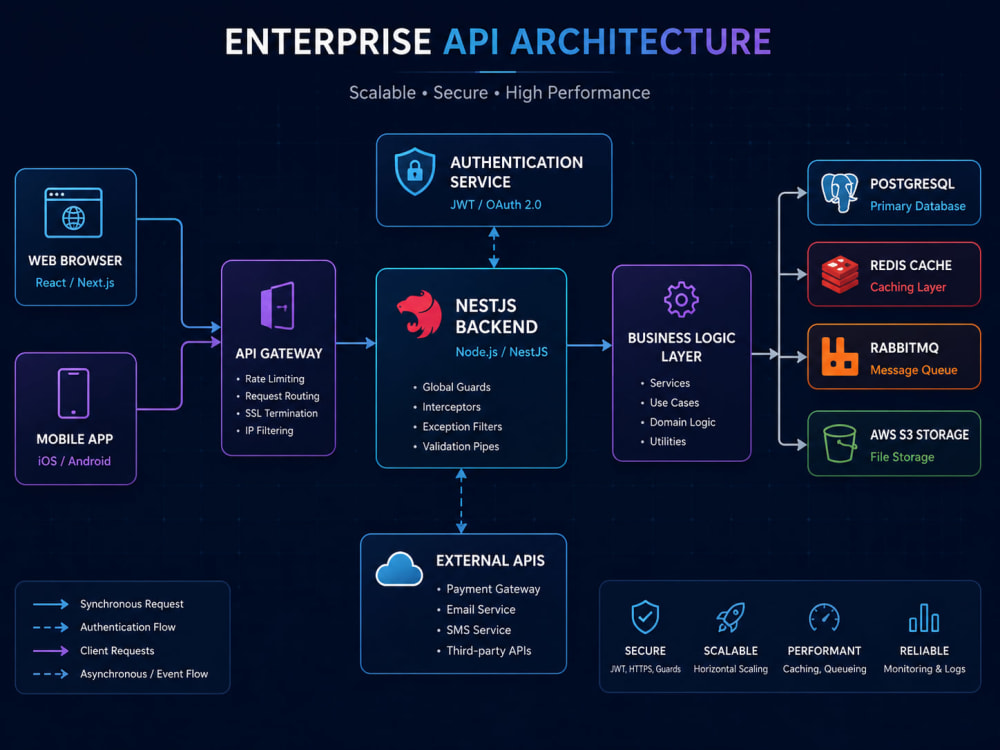Screen dimensions: 1000x750
Task: Click the Third-party APIs bullet
Action: click(484, 651)
